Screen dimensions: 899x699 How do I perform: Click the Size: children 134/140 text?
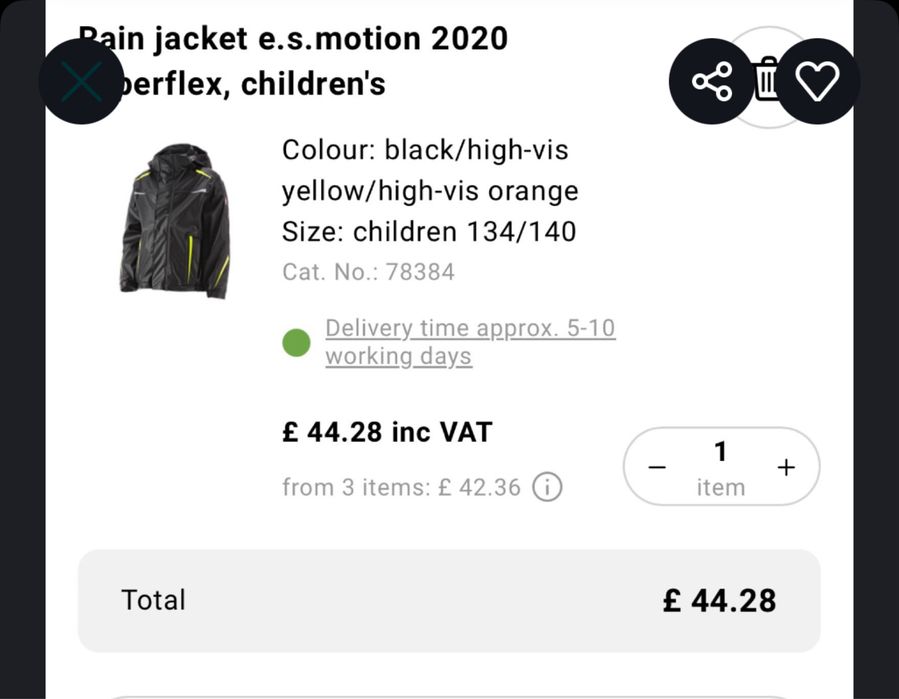(429, 232)
